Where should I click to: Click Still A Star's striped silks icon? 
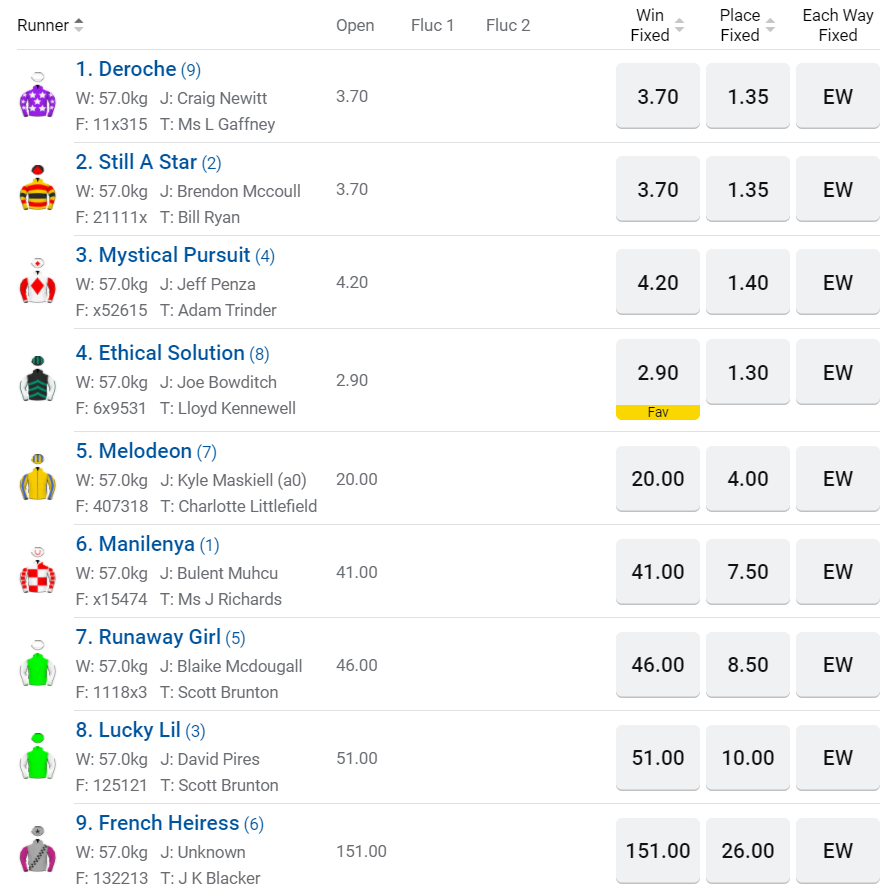click(38, 190)
